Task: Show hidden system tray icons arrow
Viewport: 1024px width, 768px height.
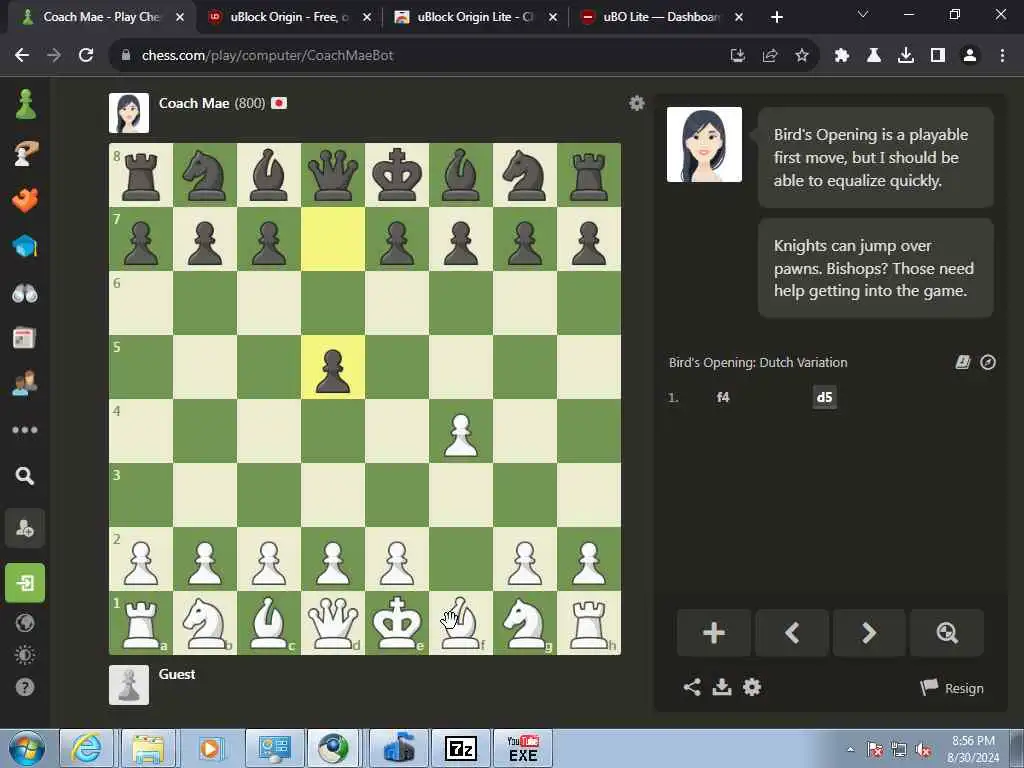Action: tap(850, 750)
